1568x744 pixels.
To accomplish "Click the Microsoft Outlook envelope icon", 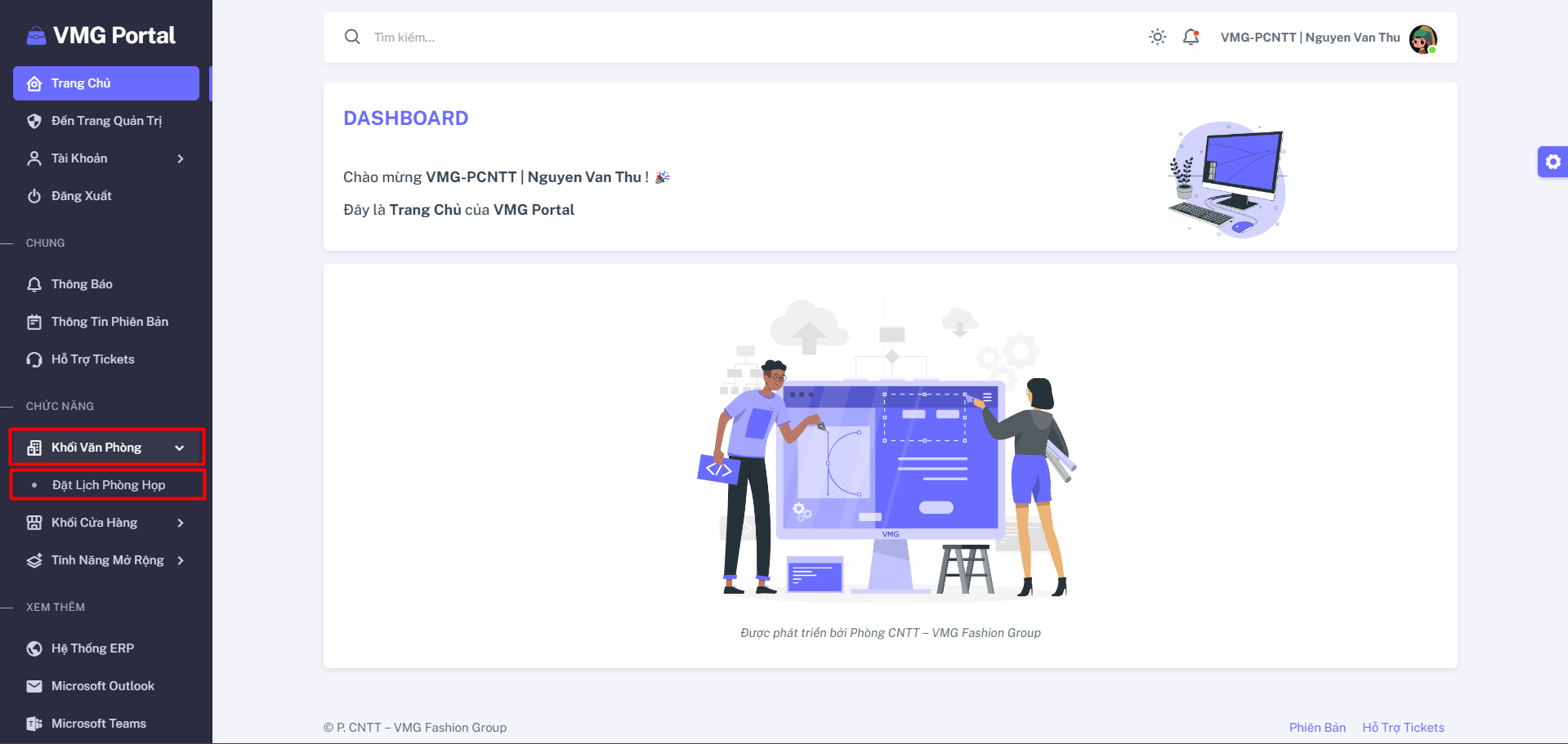I will [x=34, y=686].
